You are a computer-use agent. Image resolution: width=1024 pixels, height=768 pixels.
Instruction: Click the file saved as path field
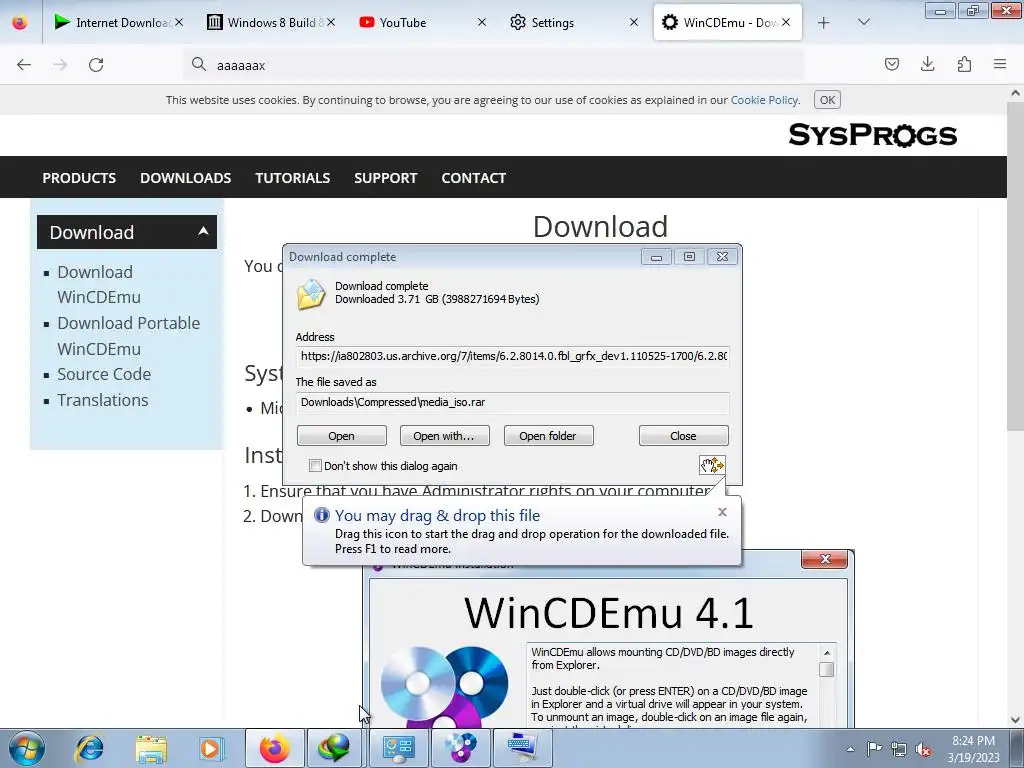tap(513, 402)
